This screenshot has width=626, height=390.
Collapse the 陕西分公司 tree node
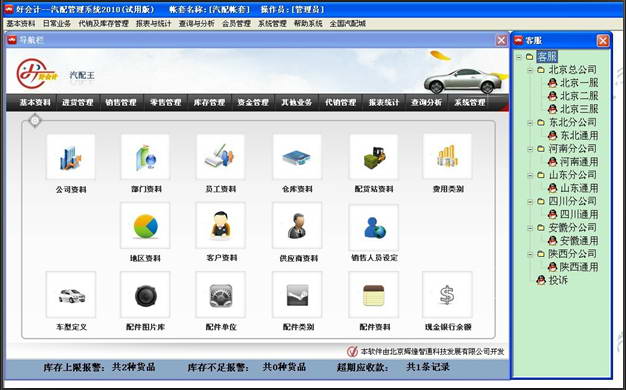[530, 254]
